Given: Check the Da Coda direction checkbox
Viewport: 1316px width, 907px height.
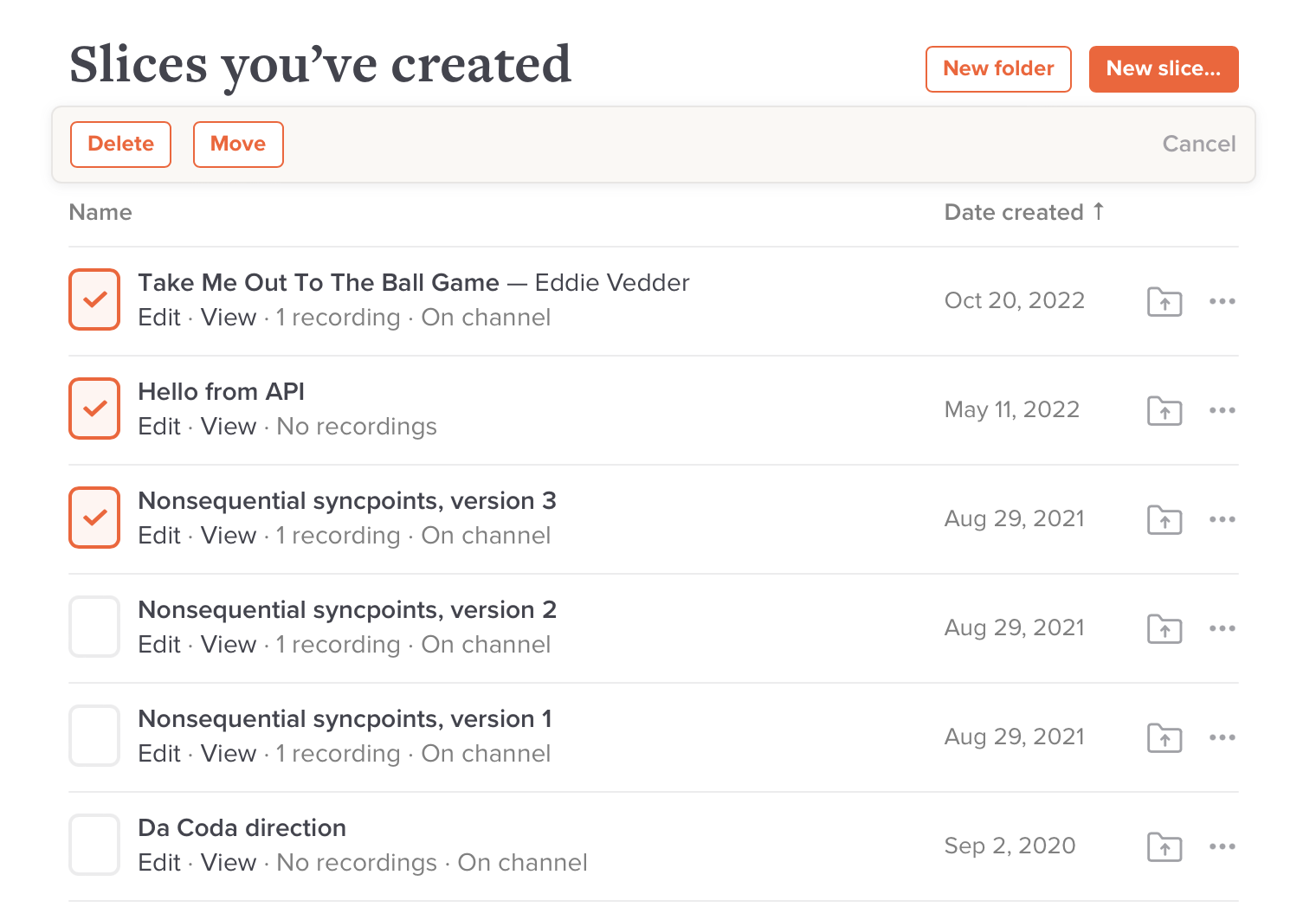Looking at the screenshot, I should [94, 845].
